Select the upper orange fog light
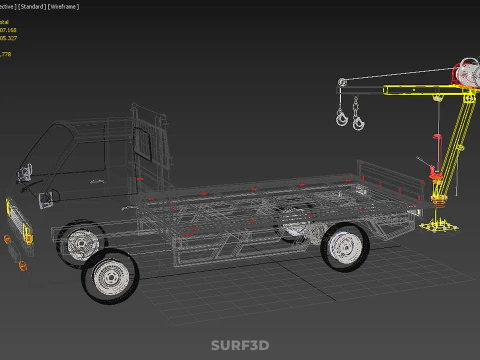 7,239
